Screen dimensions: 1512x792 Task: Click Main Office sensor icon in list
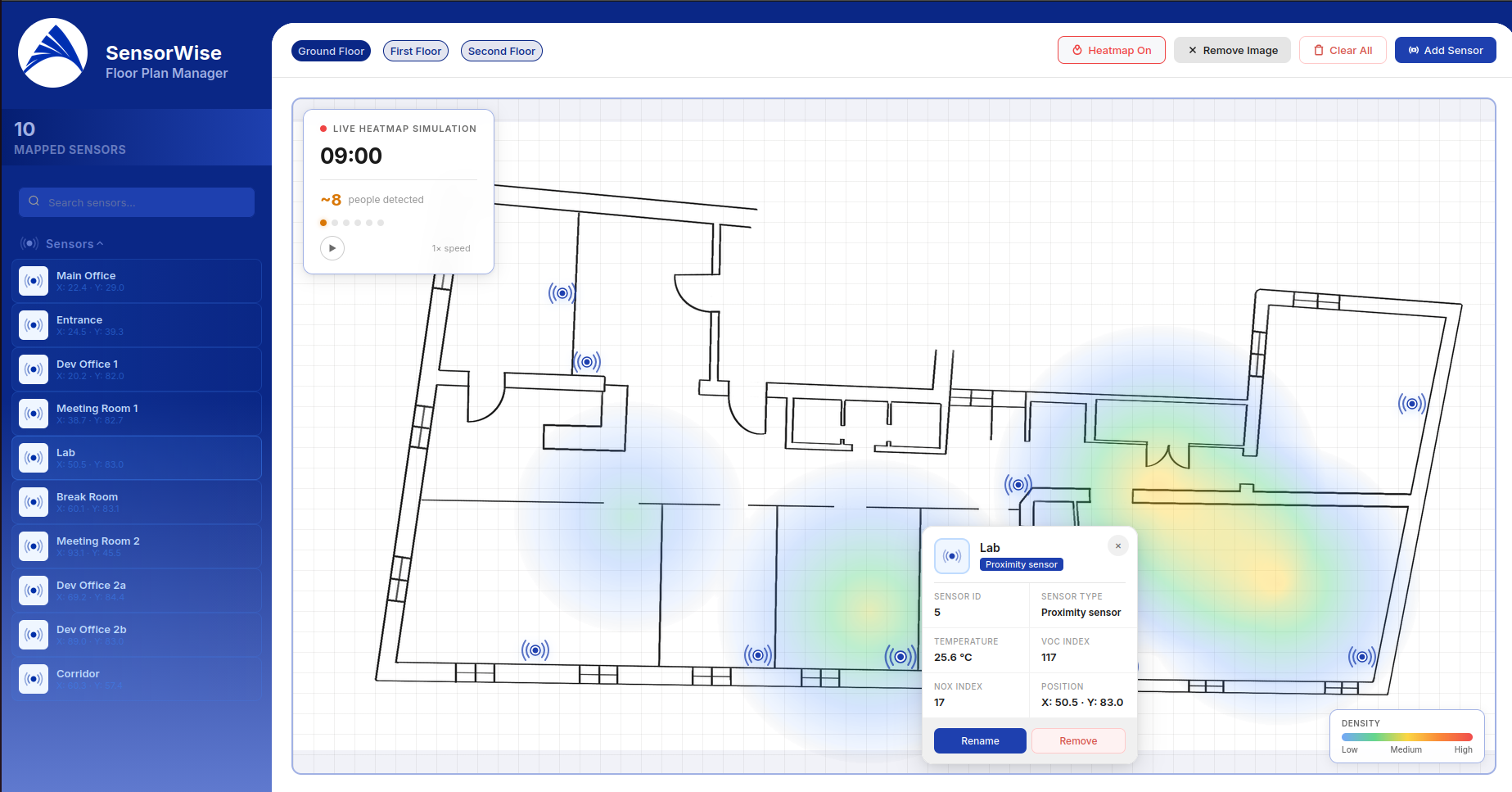[x=34, y=281]
